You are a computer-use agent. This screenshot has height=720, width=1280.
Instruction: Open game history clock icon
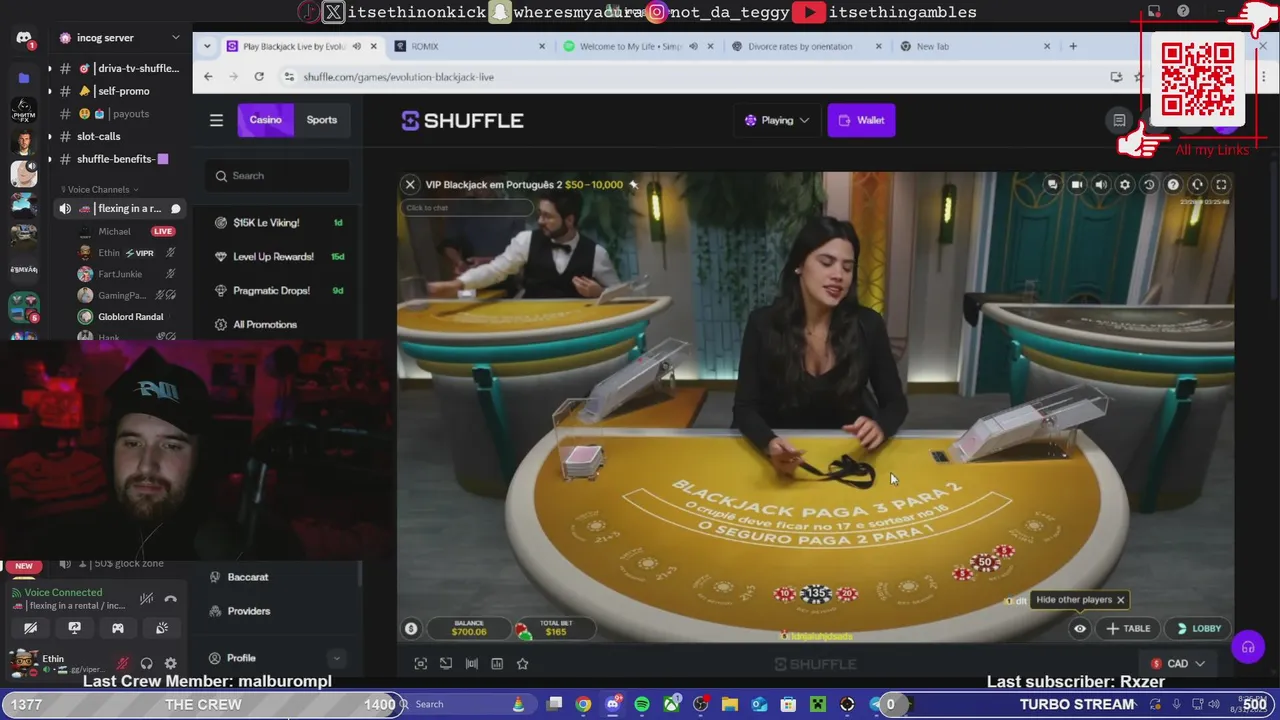pos(1149,184)
